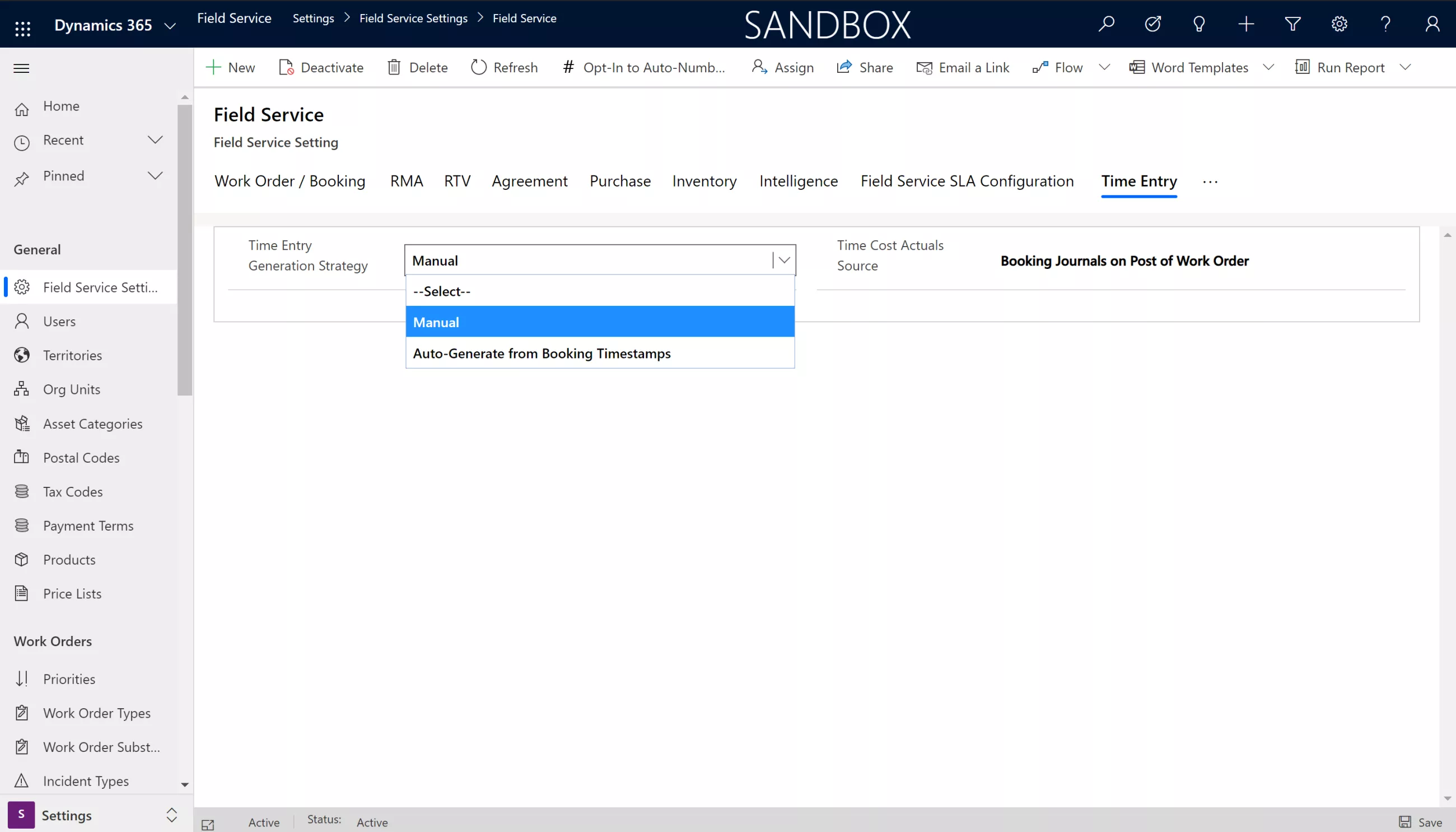
Task: Open the task flow checkmark icon
Action: [1152, 24]
